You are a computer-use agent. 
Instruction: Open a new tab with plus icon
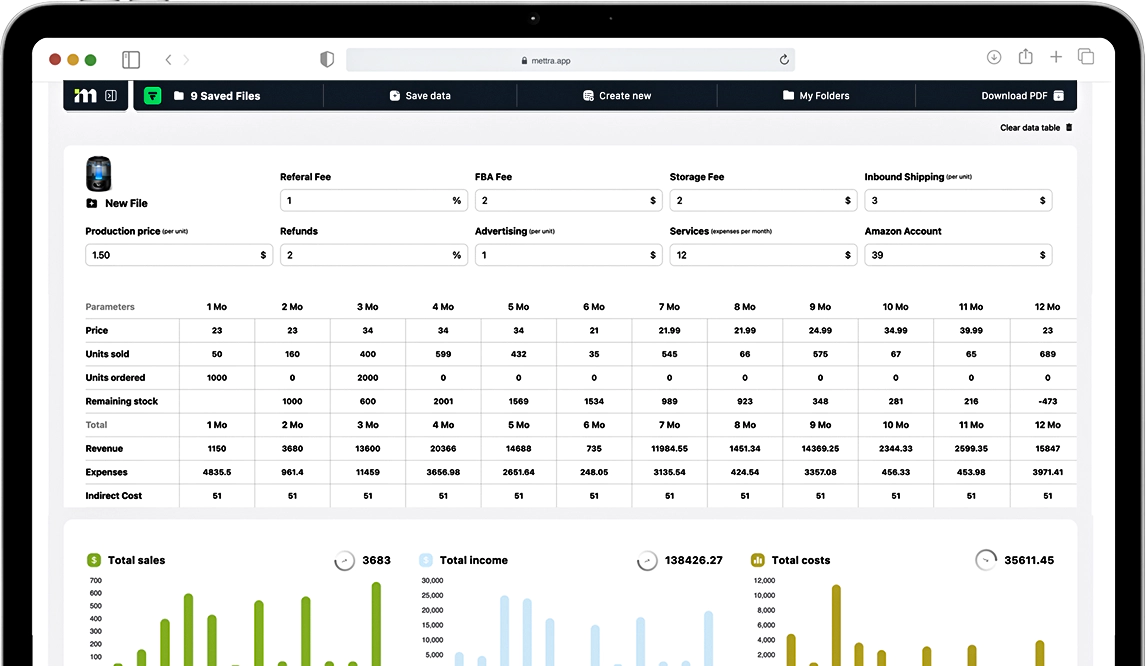[1056, 57]
